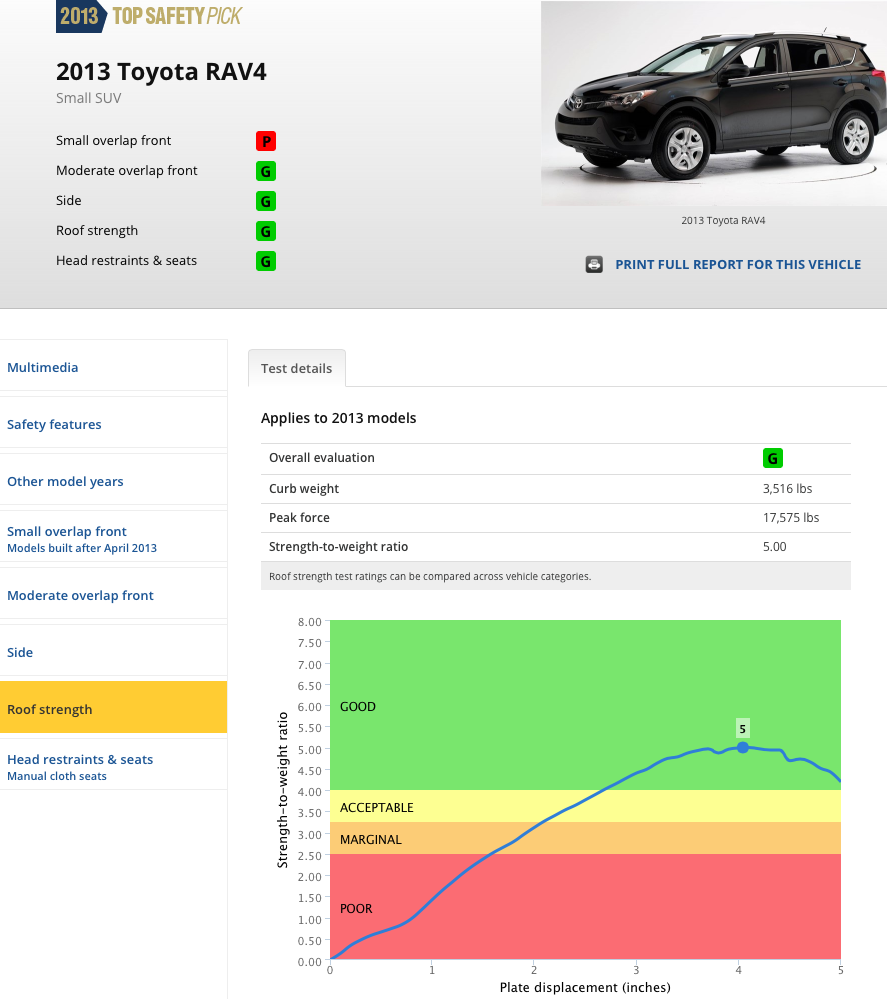Click the POOR zone label in chart

356,909
